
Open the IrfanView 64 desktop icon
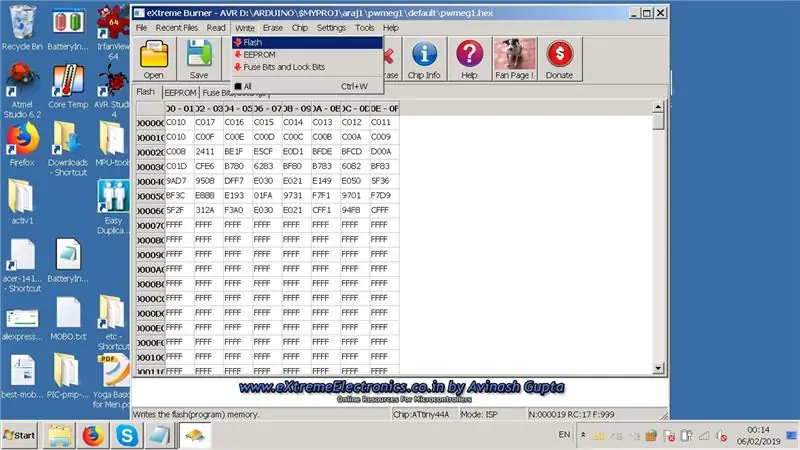point(113,33)
